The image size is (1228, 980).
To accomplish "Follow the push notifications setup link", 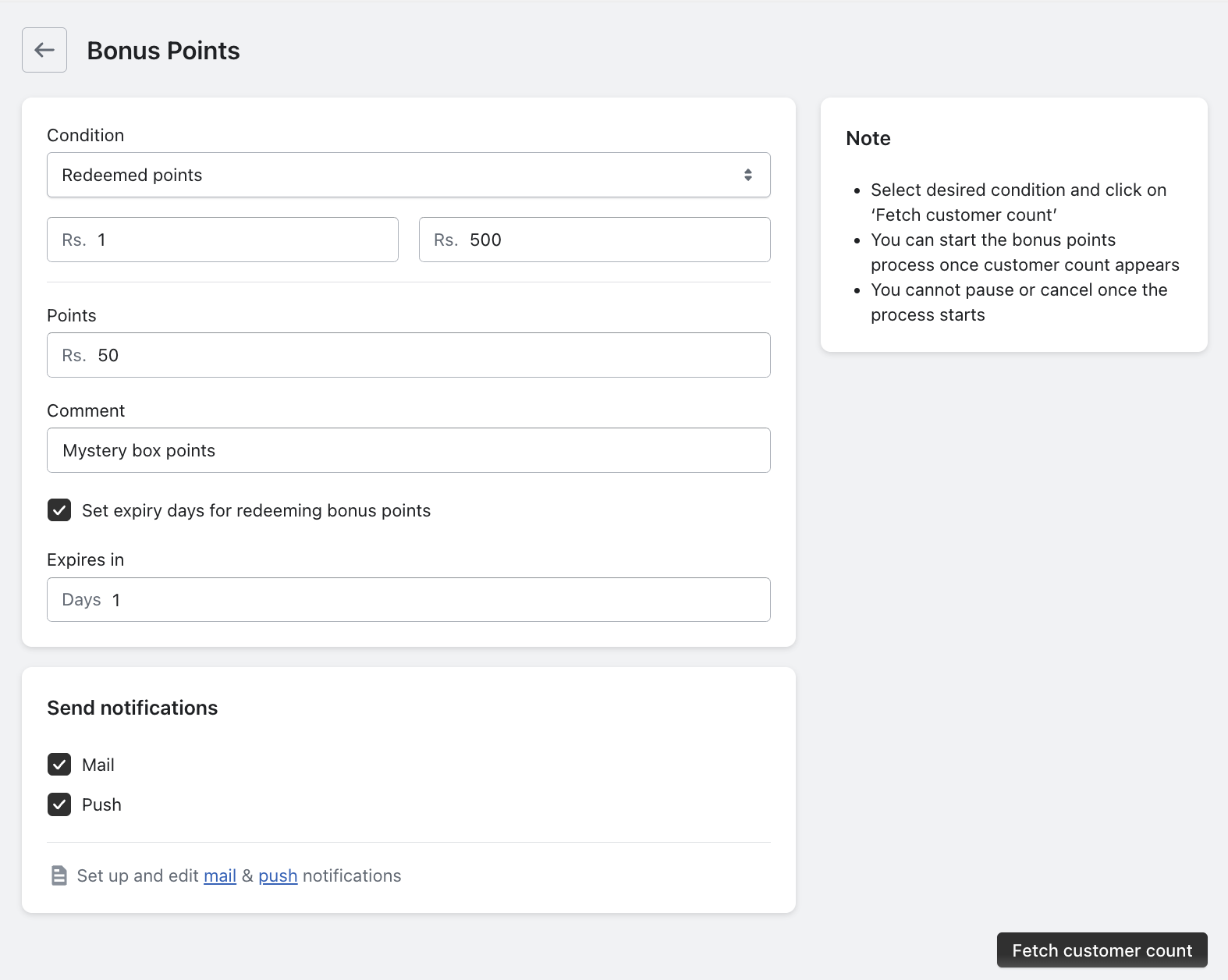I will coord(278,876).
